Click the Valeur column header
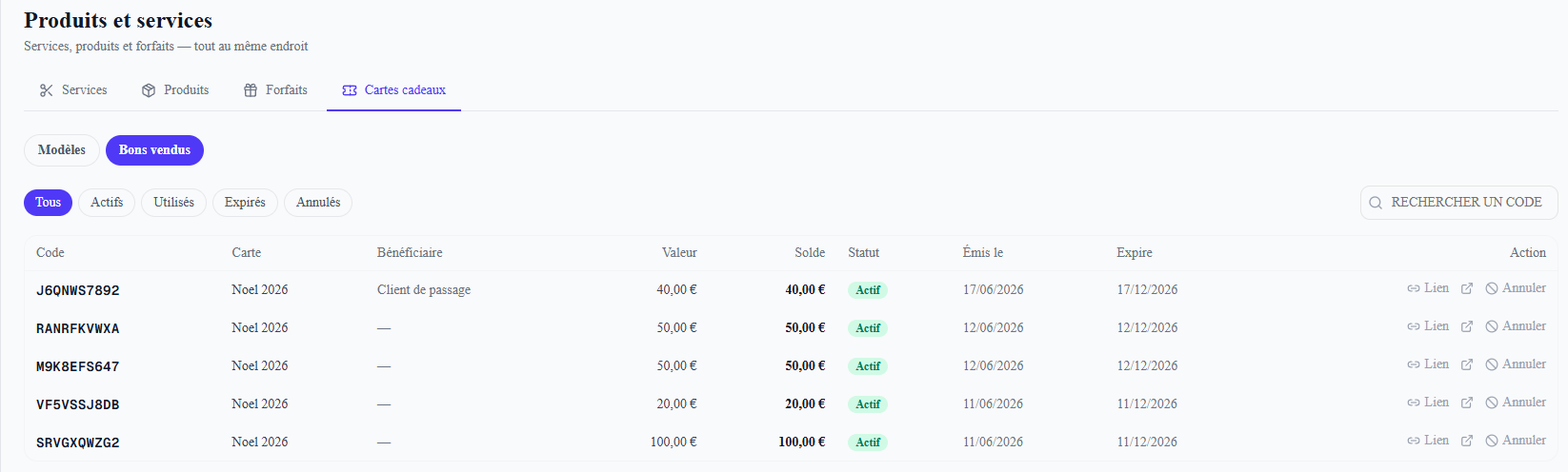Viewport: 1568px width, 472px height. point(679,252)
